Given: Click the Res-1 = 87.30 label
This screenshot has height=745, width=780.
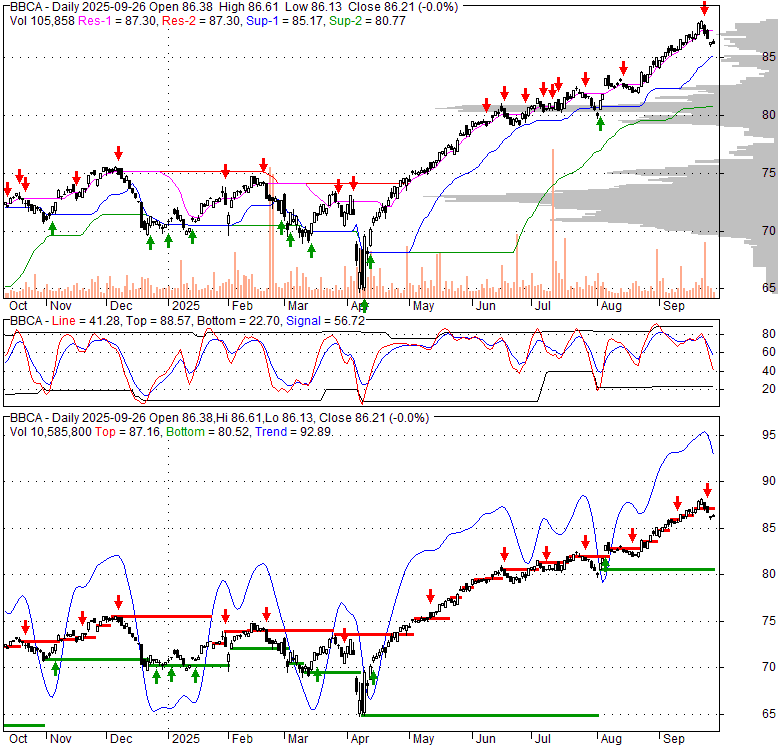Looking at the screenshot, I should coord(117,21).
